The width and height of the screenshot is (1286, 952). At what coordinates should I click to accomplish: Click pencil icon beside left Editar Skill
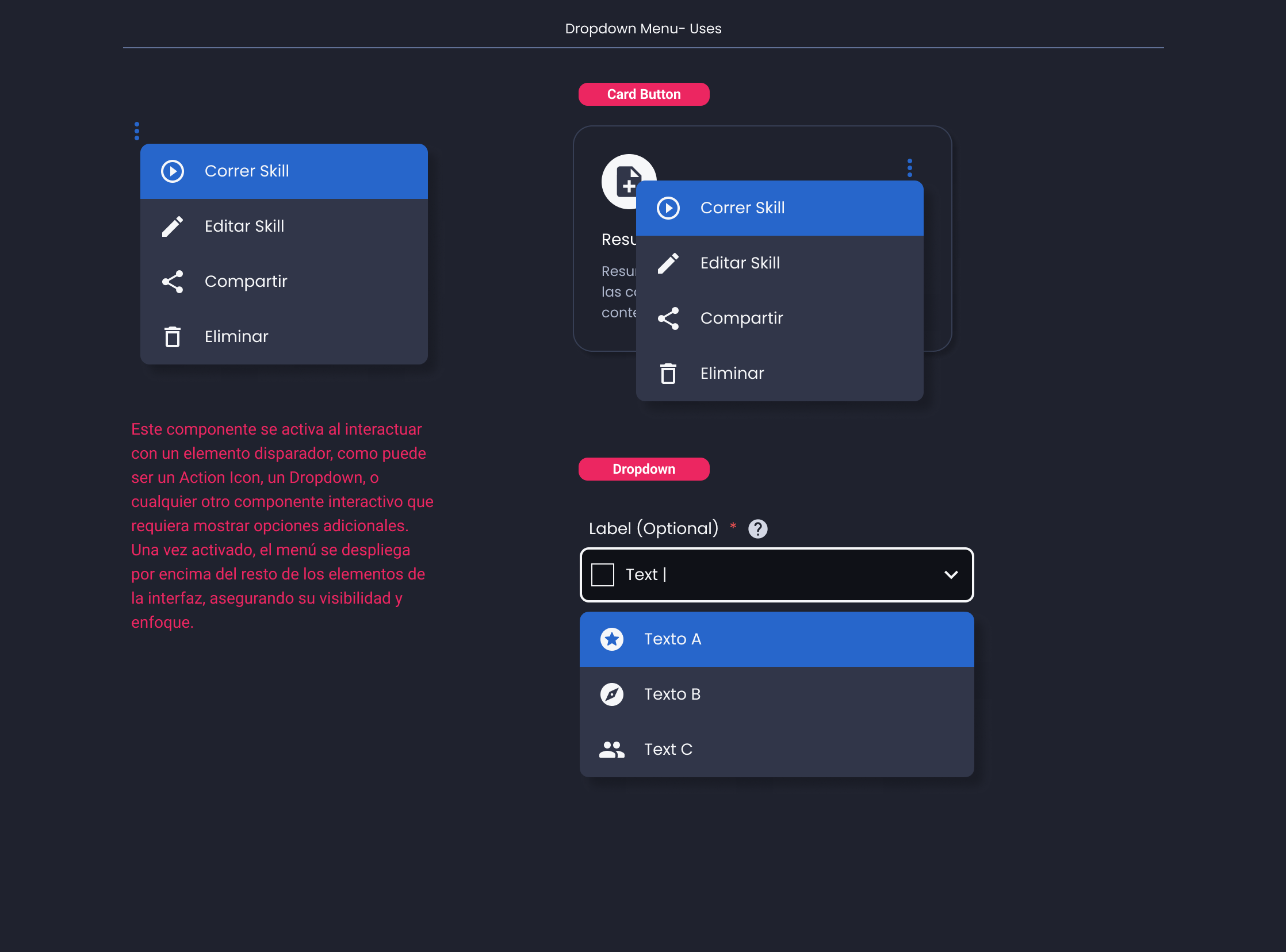point(173,227)
